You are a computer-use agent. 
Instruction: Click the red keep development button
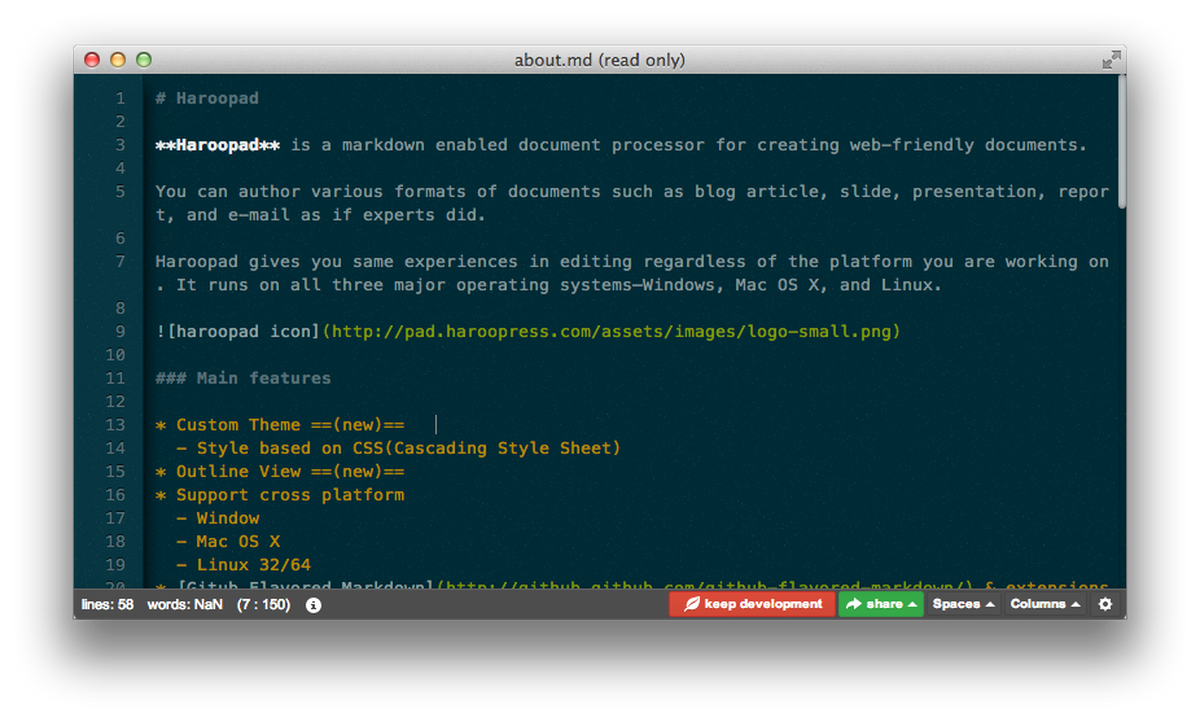(752, 604)
